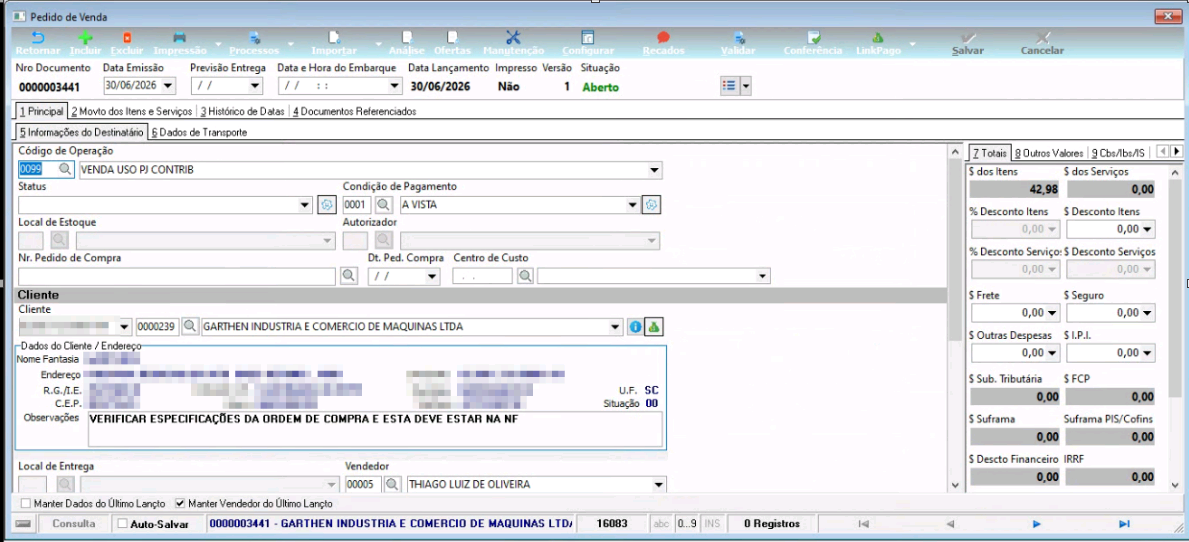Click magnifier beside Código de Operação field
This screenshot has width=1189, height=542.
pos(65,170)
